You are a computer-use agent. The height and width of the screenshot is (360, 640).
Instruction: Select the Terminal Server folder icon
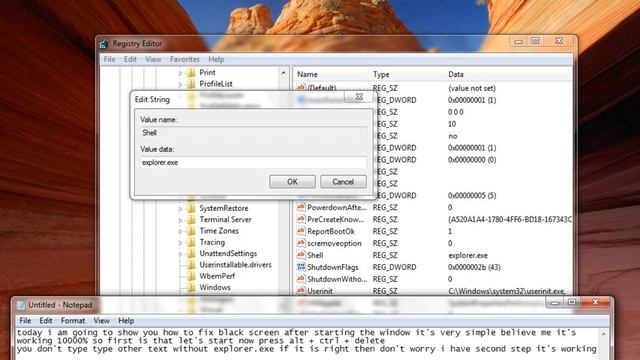(x=191, y=220)
